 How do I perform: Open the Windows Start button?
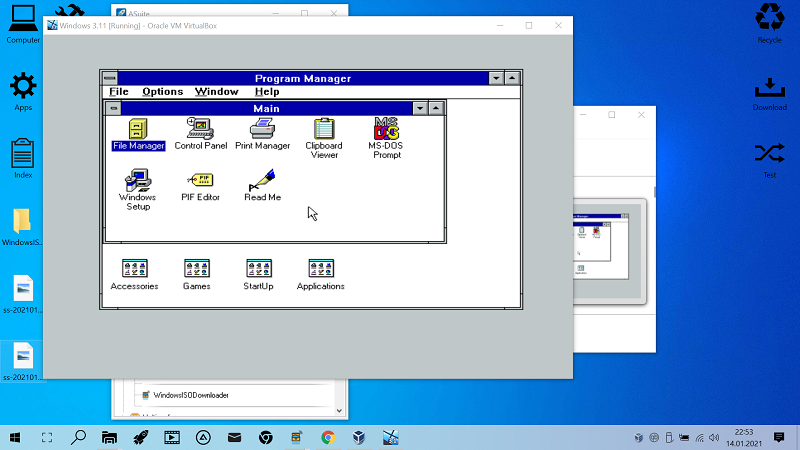point(15,437)
